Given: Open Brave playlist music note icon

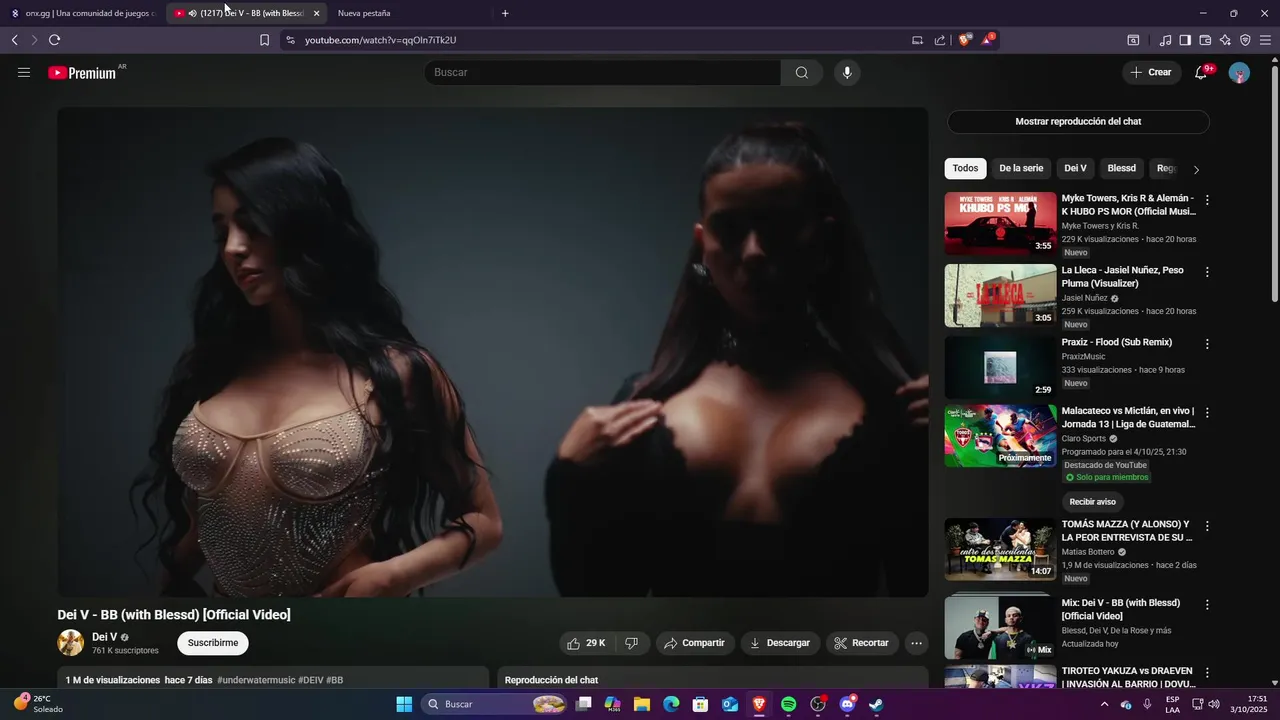Looking at the screenshot, I should click(x=1165, y=40).
